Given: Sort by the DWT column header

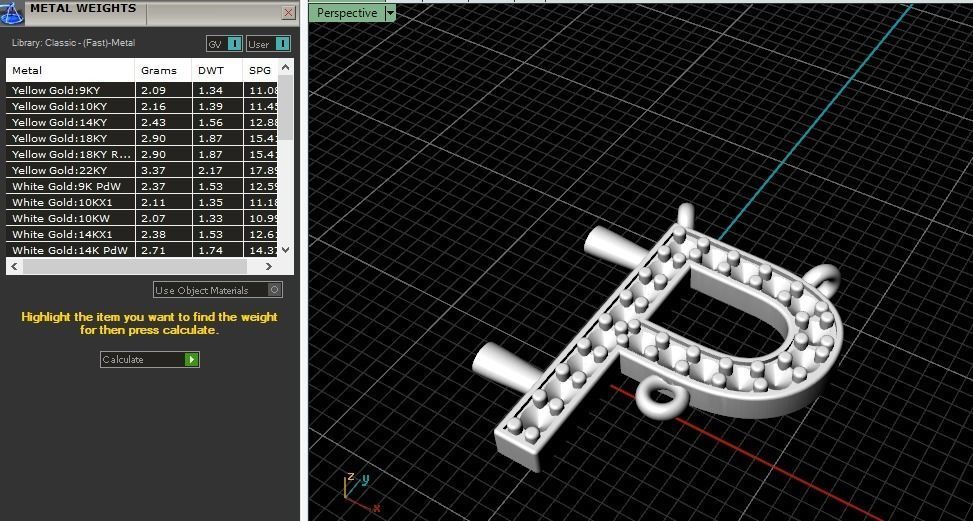Looking at the screenshot, I should coord(217,71).
